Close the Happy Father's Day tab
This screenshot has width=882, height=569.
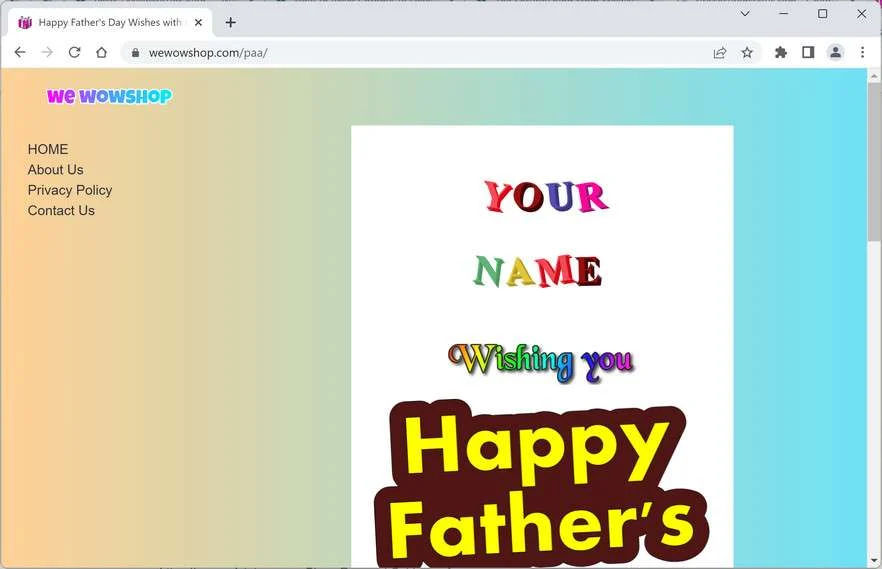pyautogui.click(x=198, y=22)
